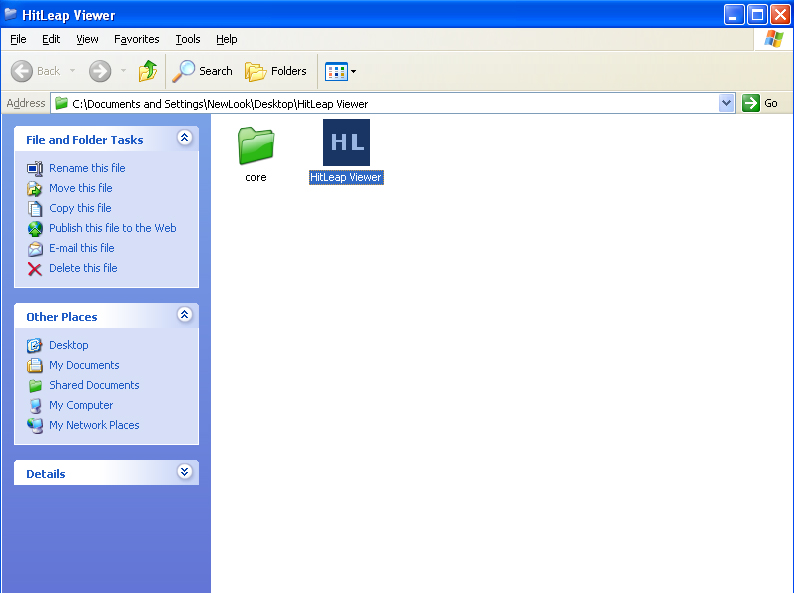Go up one folder level
The width and height of the screenshot is (794, 593).
[148, 71]
